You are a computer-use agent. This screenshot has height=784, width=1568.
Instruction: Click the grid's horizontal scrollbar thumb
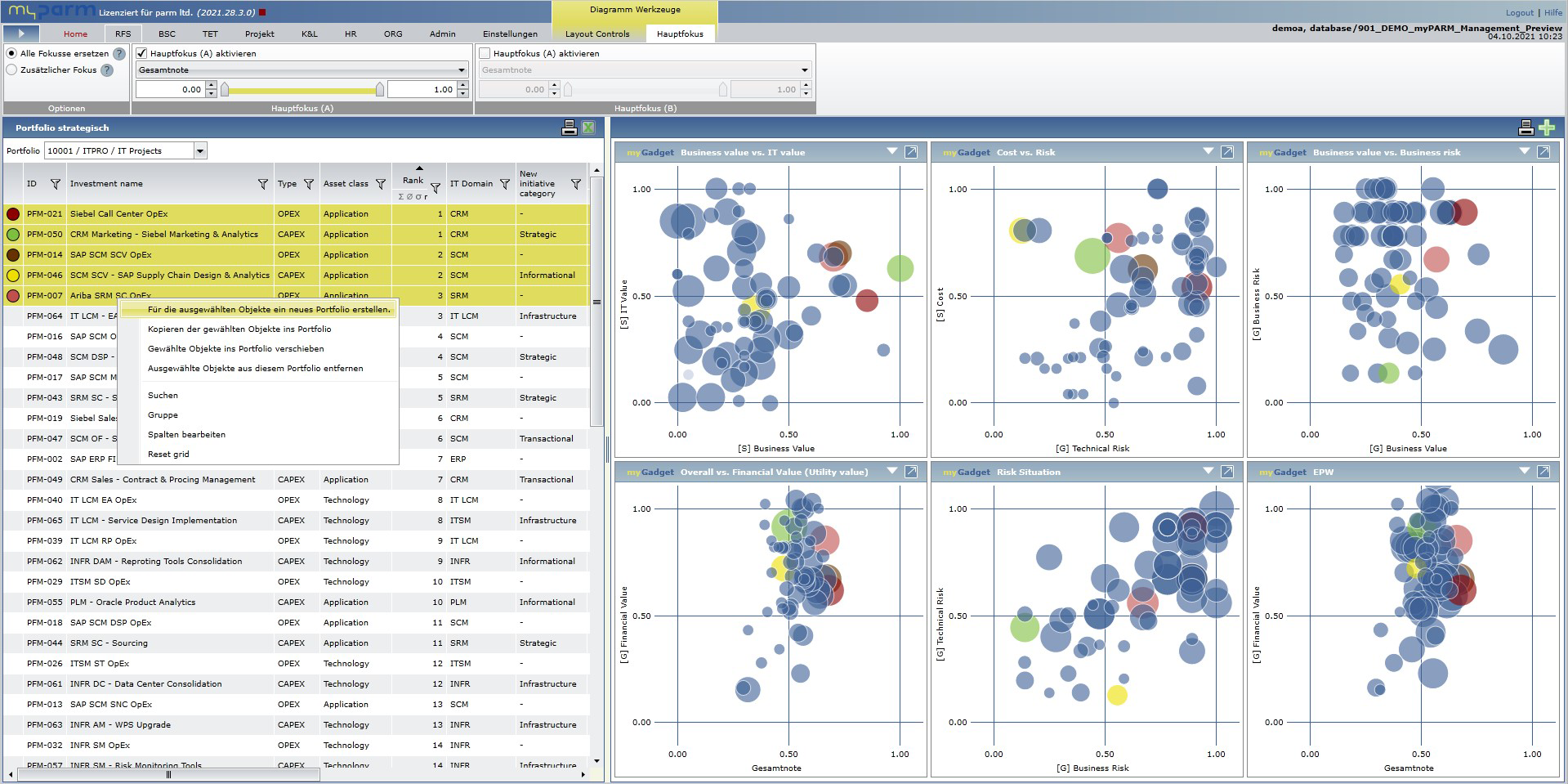[x=168, y=775]
